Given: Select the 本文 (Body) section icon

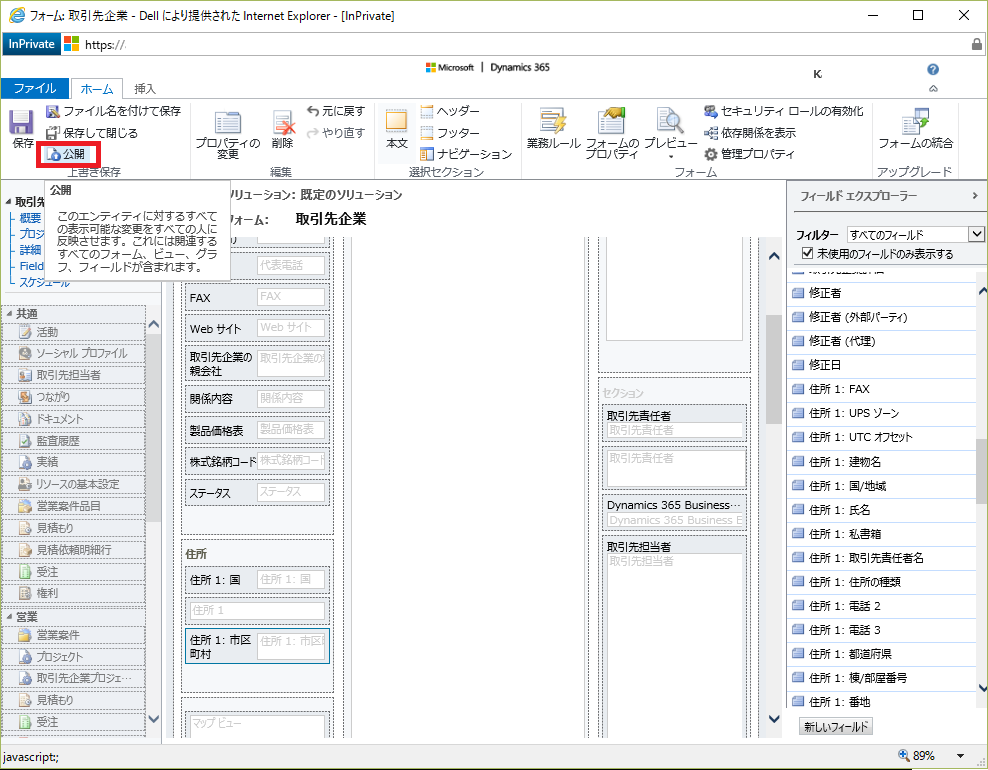Looking at the screenshot, I should pyautogui.click(x=396, y=120).
